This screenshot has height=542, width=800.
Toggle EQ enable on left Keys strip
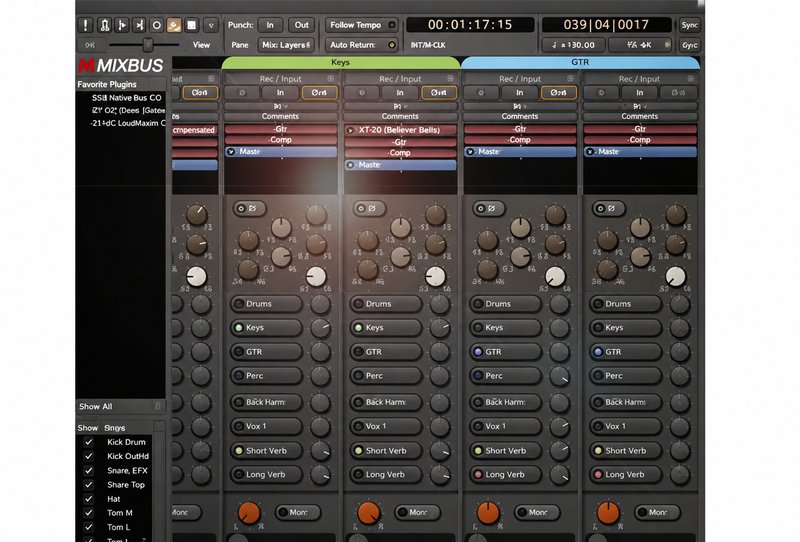(x=248, y=208)
